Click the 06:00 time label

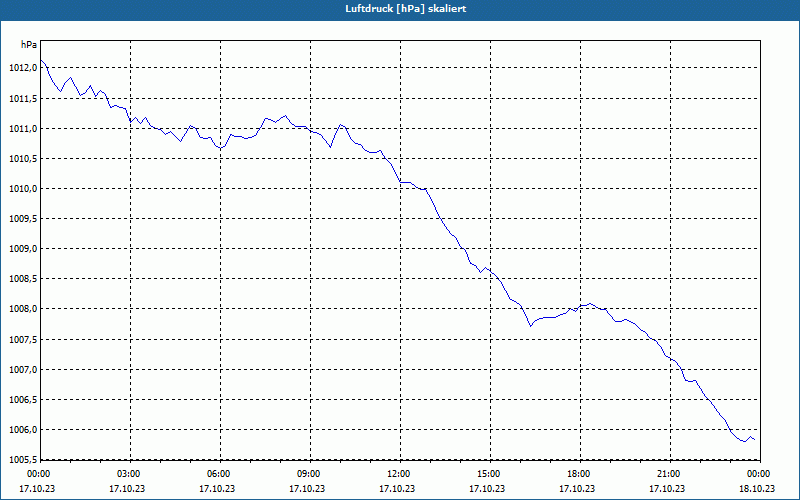coord(220,474)
